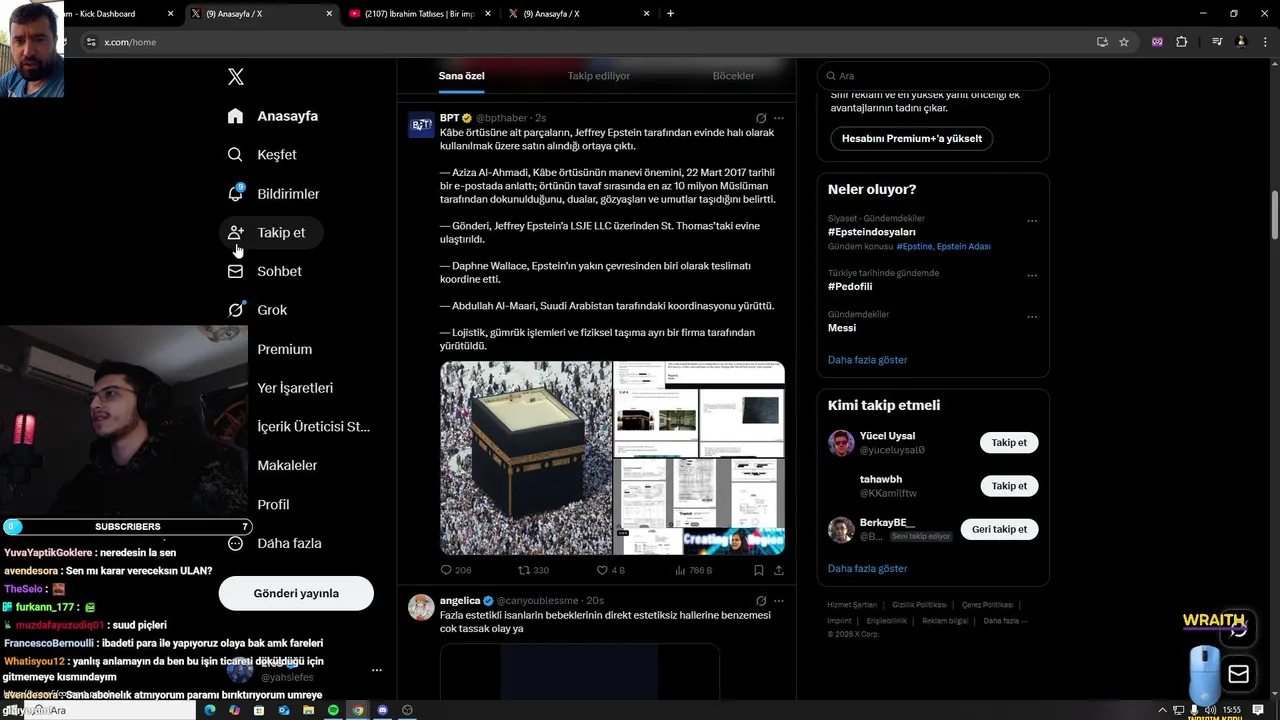Click the Ara search field

coord(933,76)
